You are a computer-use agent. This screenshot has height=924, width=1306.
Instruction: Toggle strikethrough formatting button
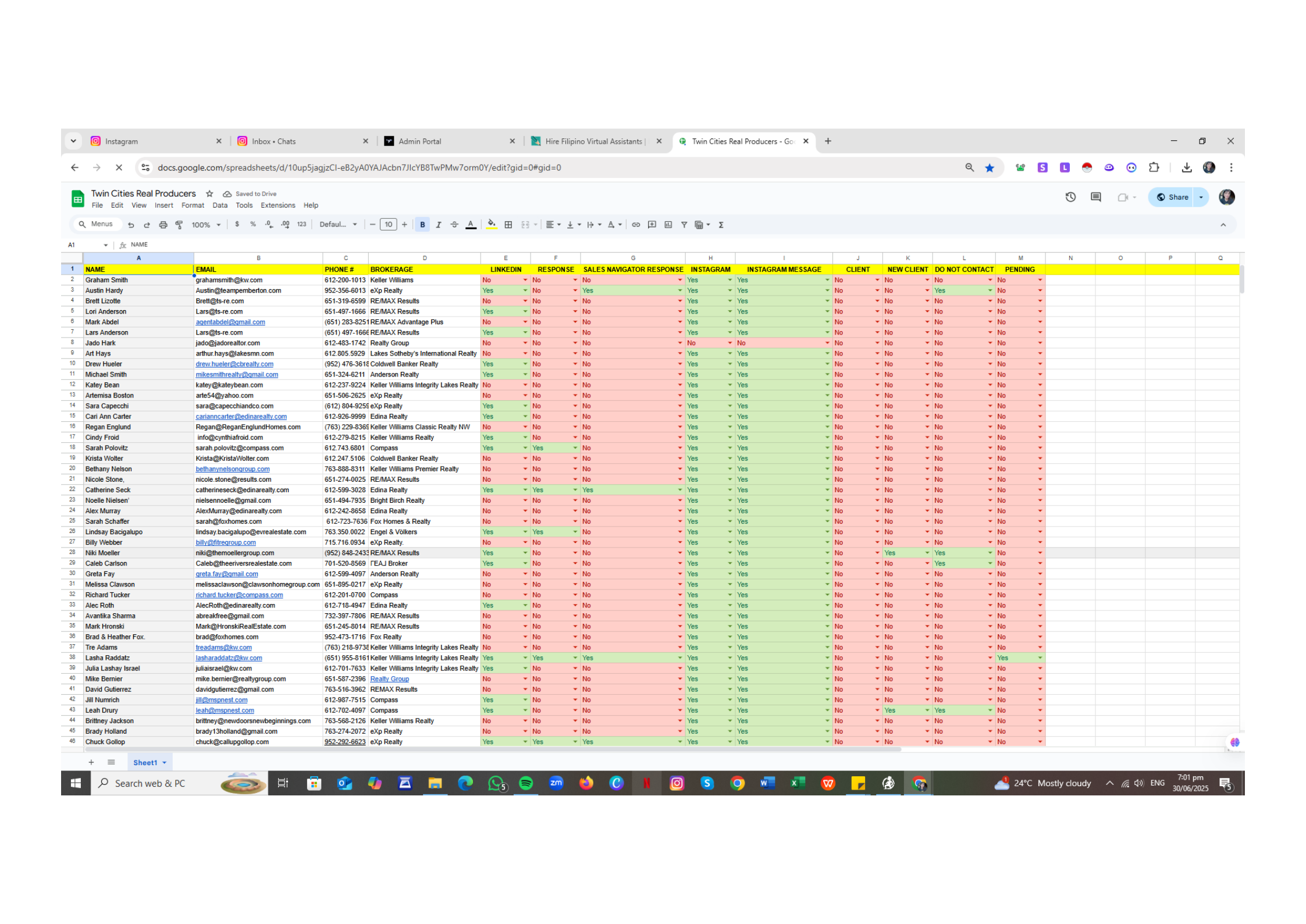454,225
